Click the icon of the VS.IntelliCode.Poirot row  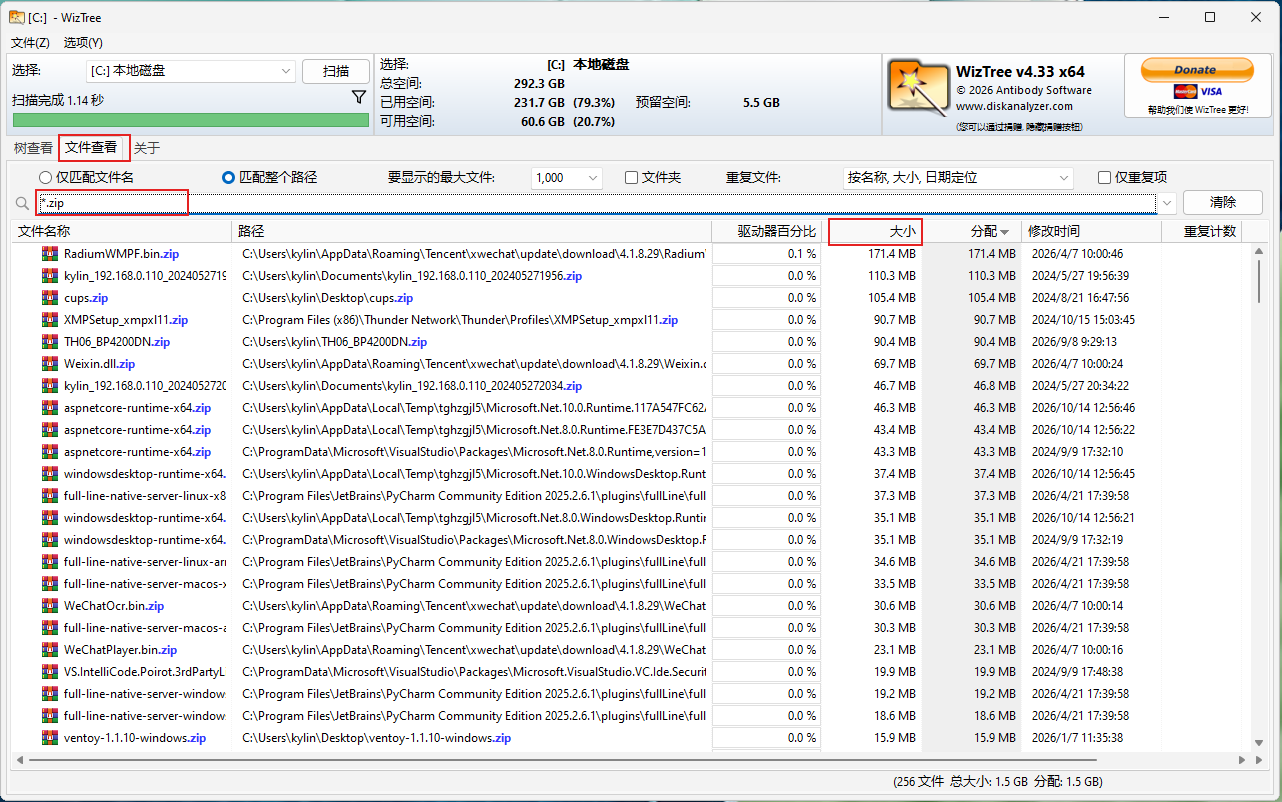tap(50, 672)
